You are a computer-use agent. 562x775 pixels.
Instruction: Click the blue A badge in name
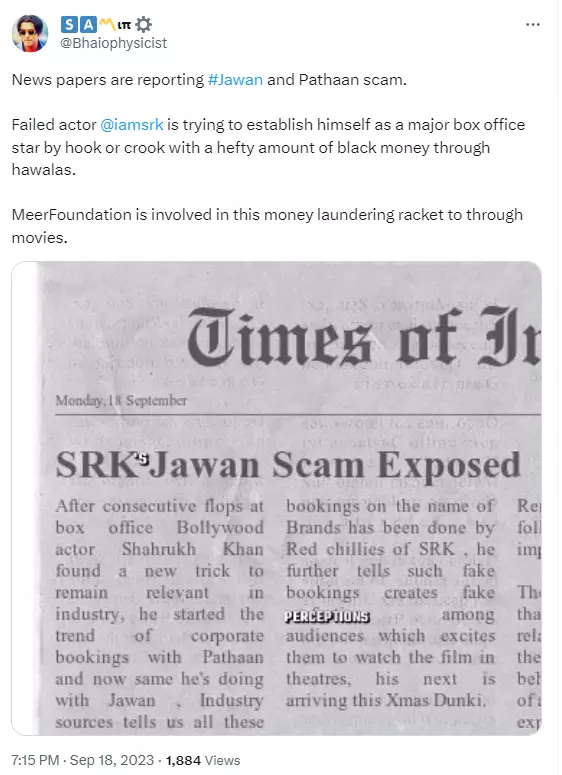pos(88,24)
